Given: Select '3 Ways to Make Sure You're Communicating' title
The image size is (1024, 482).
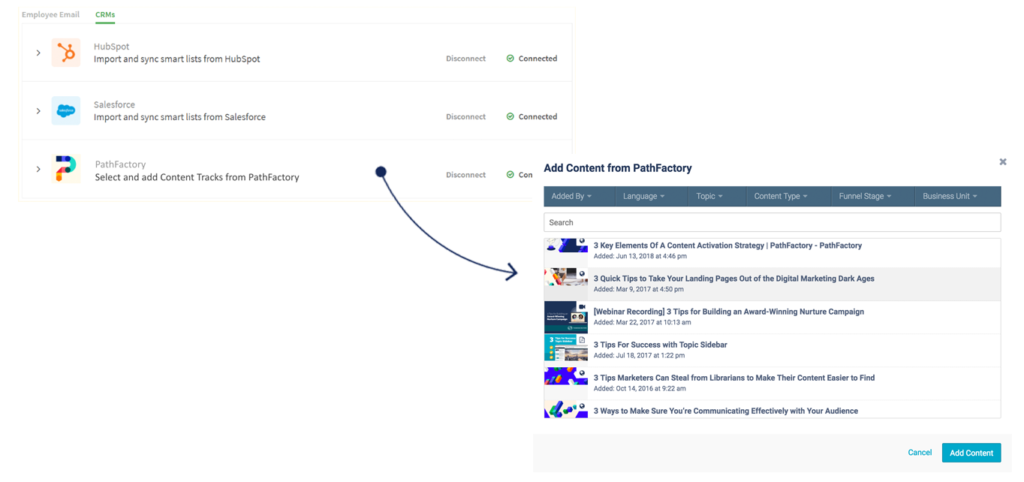Looking at the screenshot, I should [x=726, y=411].
